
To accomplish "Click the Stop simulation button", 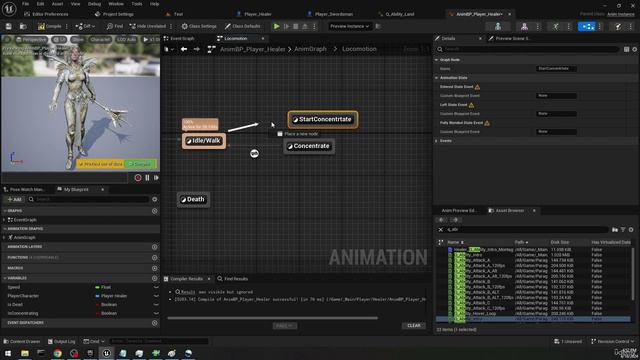I will pyautogui.click(x=296, y=26).
